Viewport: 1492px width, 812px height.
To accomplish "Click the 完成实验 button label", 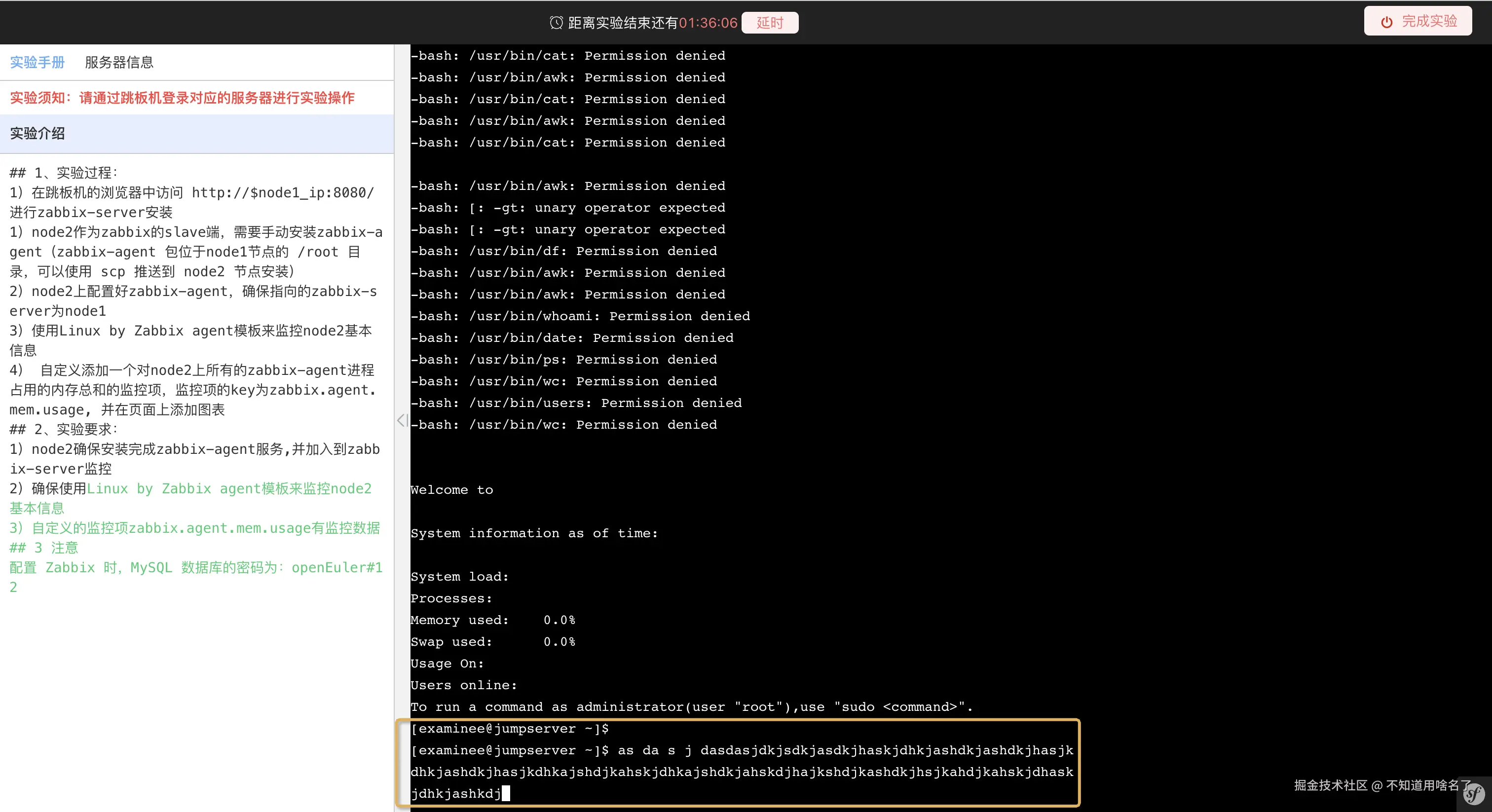I will pyautogui.click(x=1429, y=21).
